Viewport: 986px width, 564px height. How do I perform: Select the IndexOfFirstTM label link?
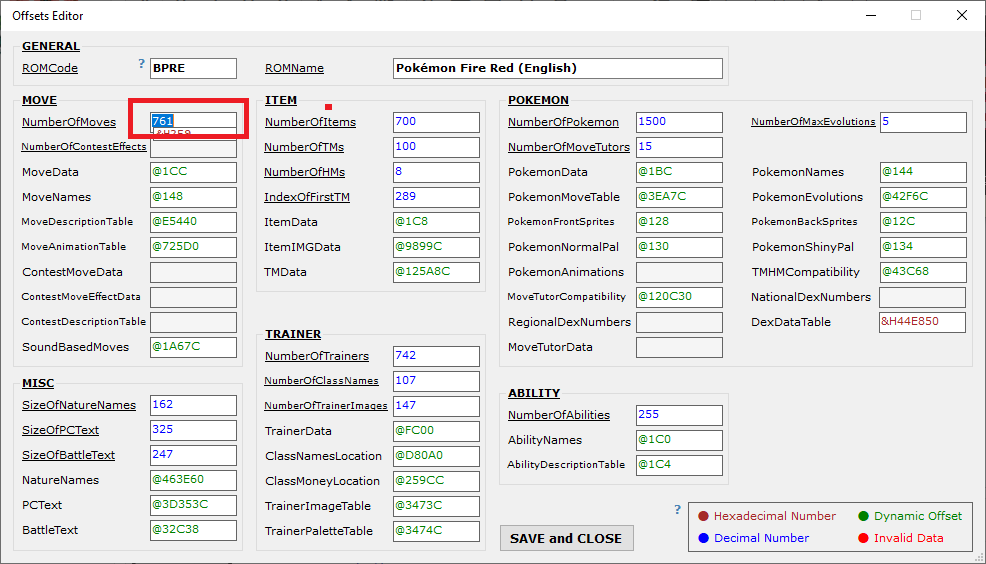(308, 197)
